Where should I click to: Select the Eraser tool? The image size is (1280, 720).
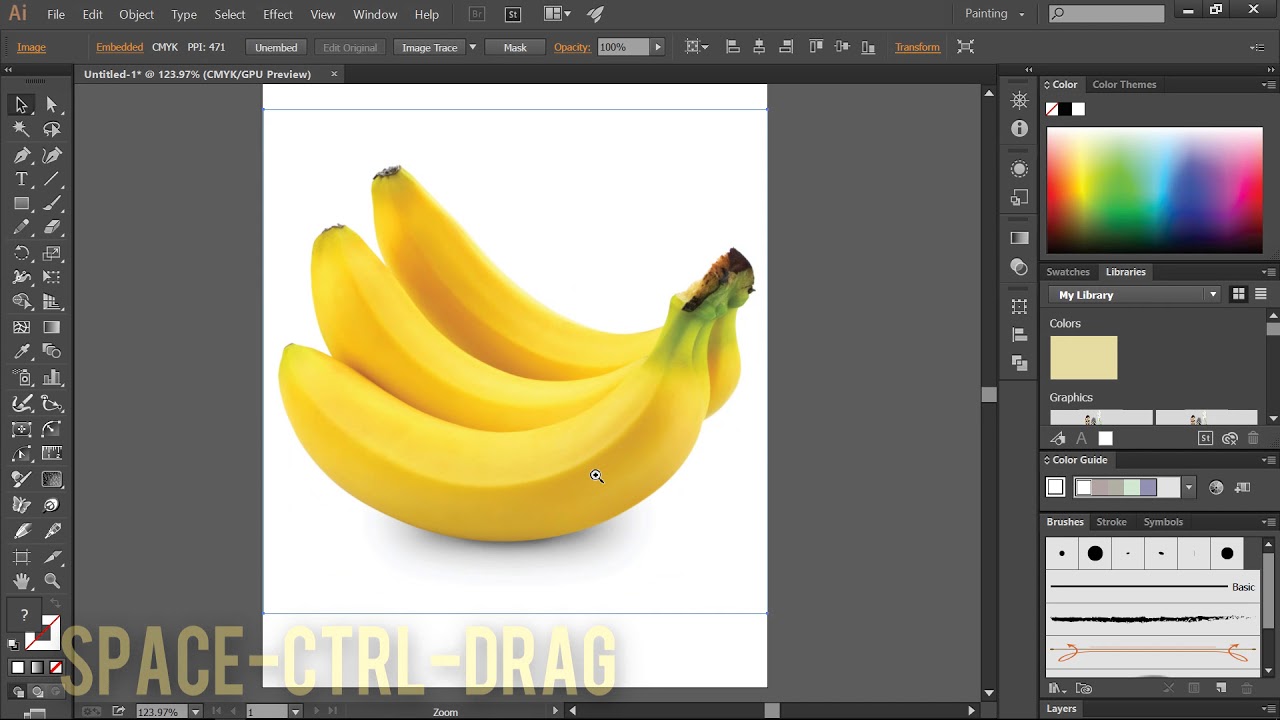point(52,228)
